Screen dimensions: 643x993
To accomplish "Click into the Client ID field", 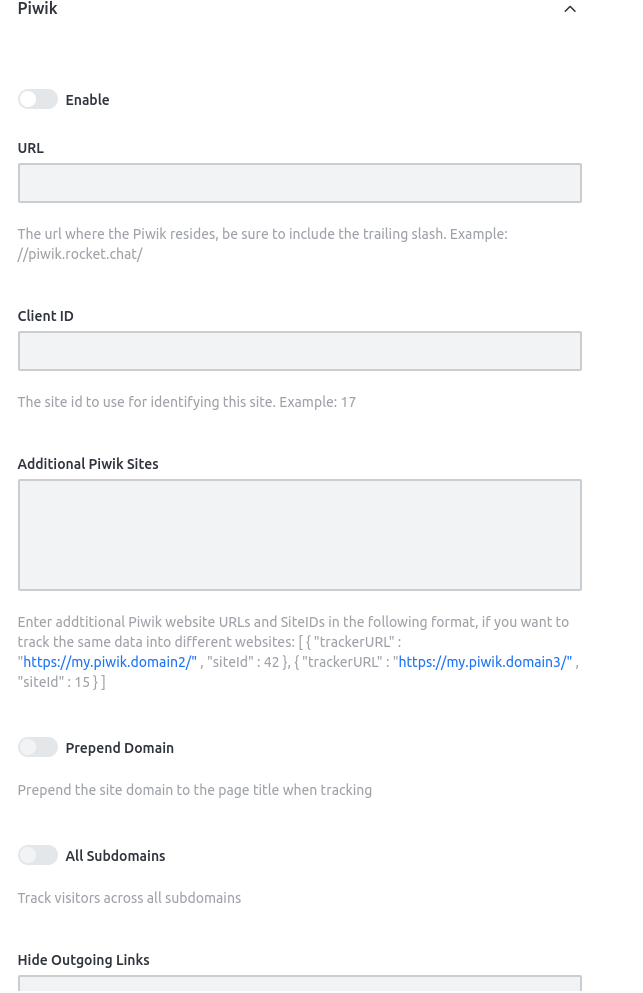I will point(299,352).
